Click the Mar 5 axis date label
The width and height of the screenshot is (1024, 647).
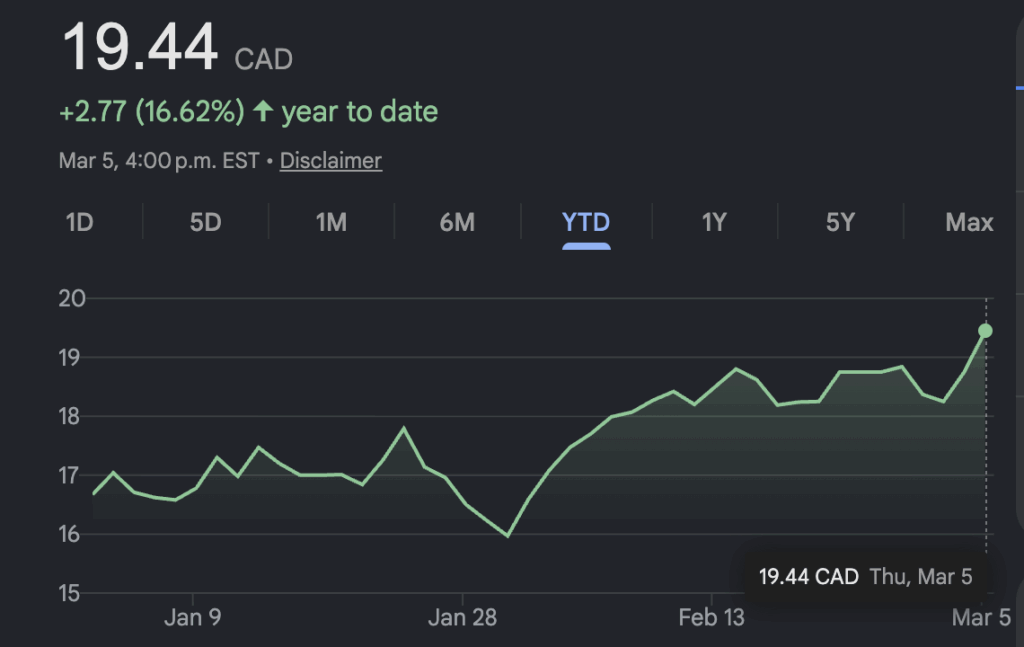point(981,617)
